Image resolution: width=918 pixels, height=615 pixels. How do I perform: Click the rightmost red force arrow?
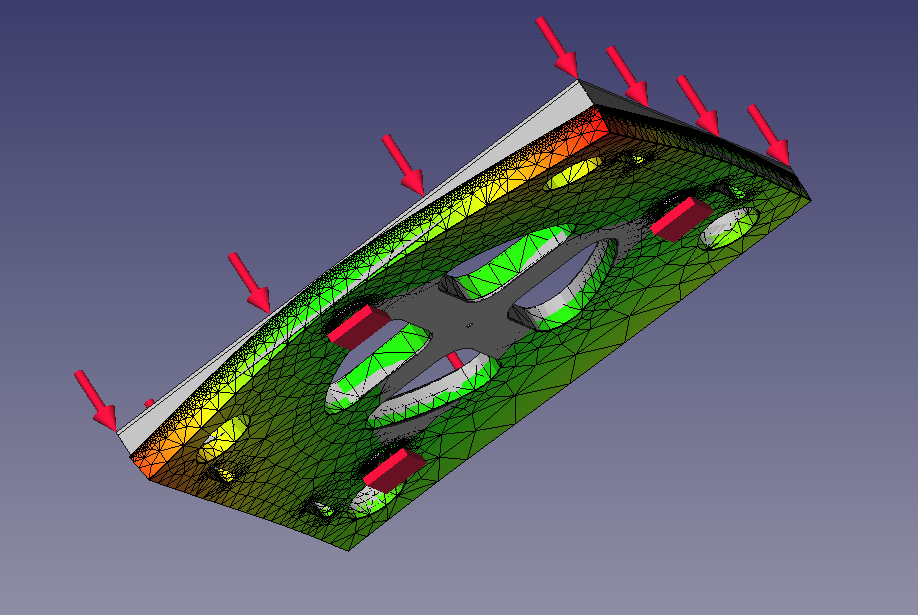point(769,135)
